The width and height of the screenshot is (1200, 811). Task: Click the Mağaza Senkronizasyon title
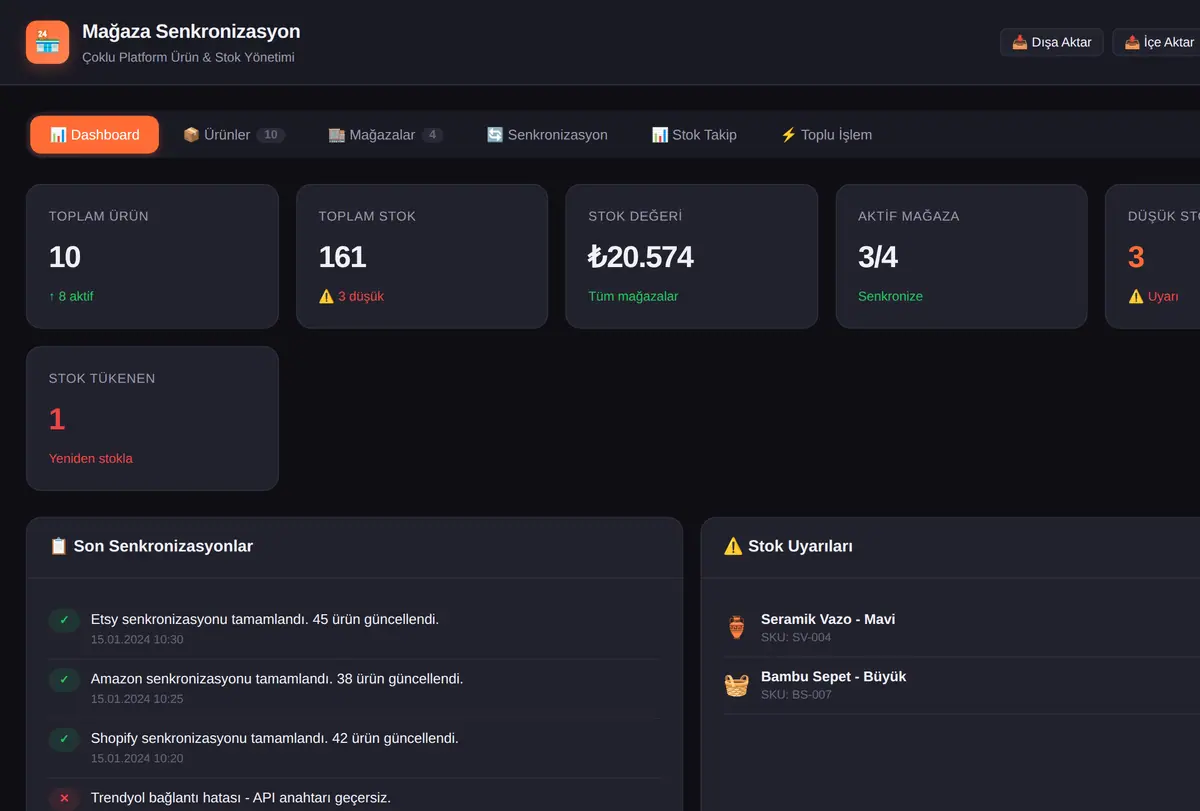[x=191, y=32]
